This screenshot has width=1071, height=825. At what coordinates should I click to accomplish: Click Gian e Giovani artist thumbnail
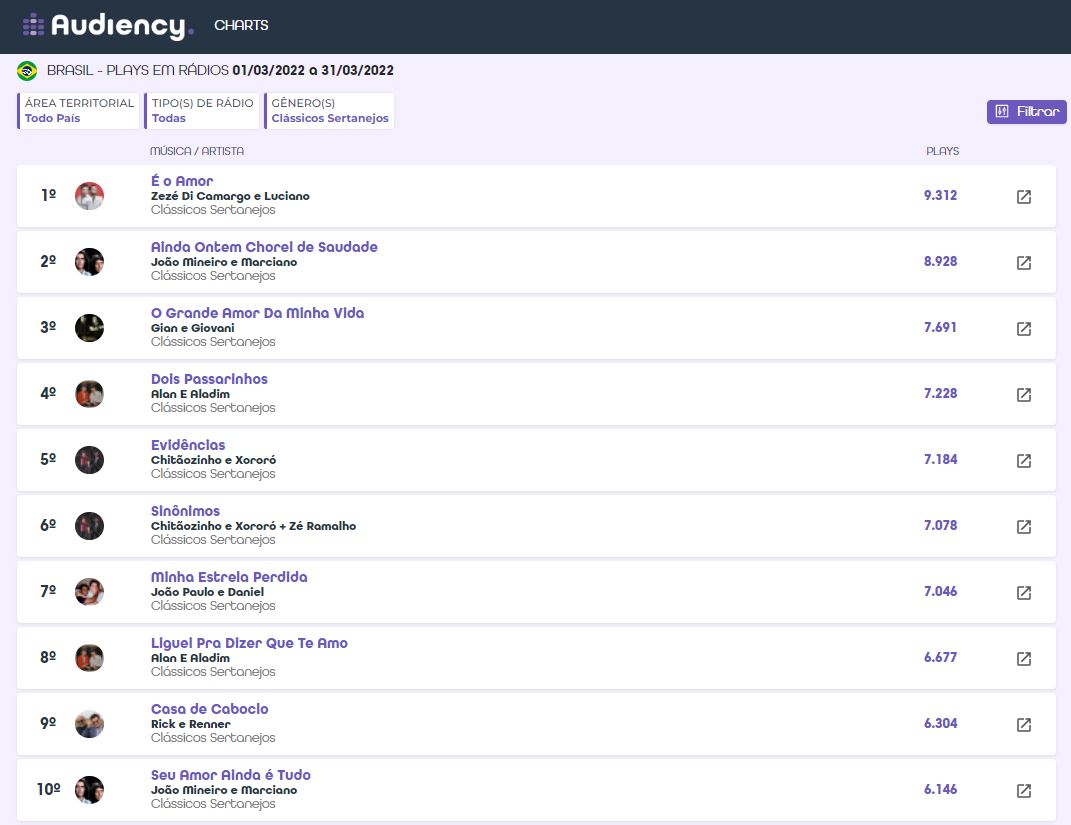click(x=89, y=328)
